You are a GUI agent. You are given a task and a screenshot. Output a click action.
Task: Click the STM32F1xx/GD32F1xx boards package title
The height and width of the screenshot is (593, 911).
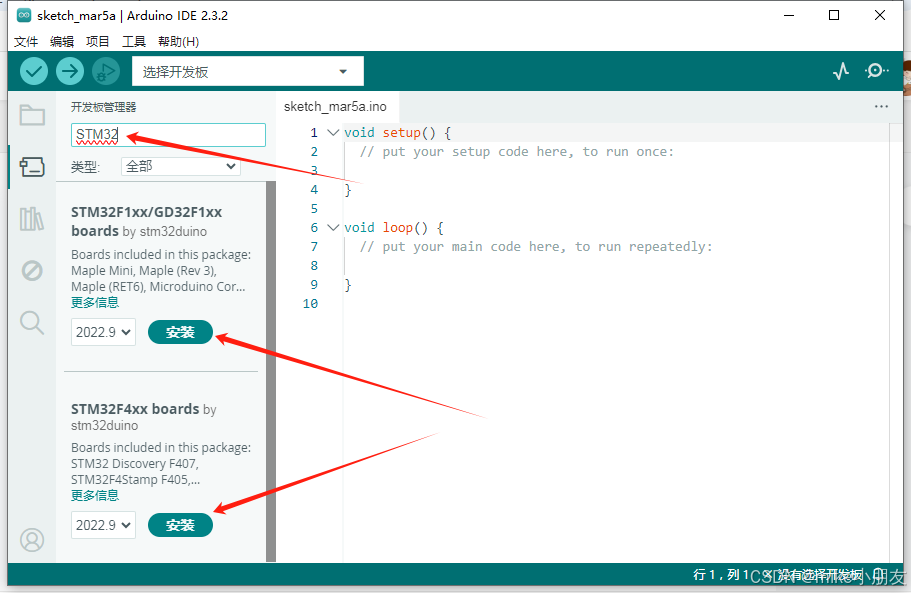[146, 221]
